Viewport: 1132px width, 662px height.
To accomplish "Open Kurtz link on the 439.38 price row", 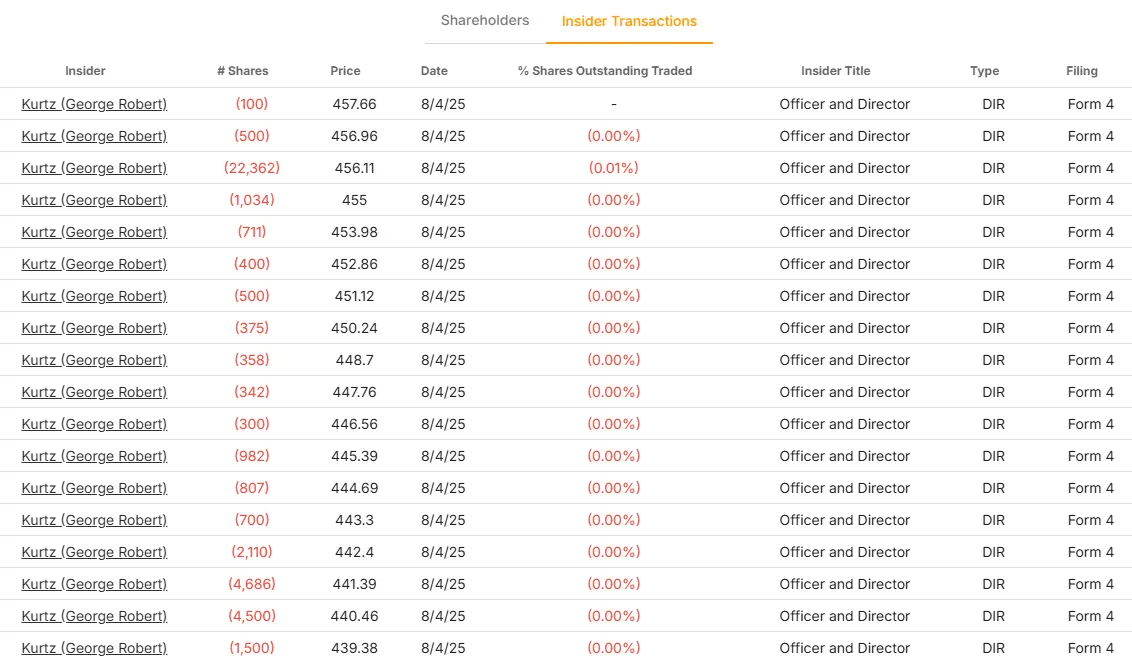I will tap(94, 648).
